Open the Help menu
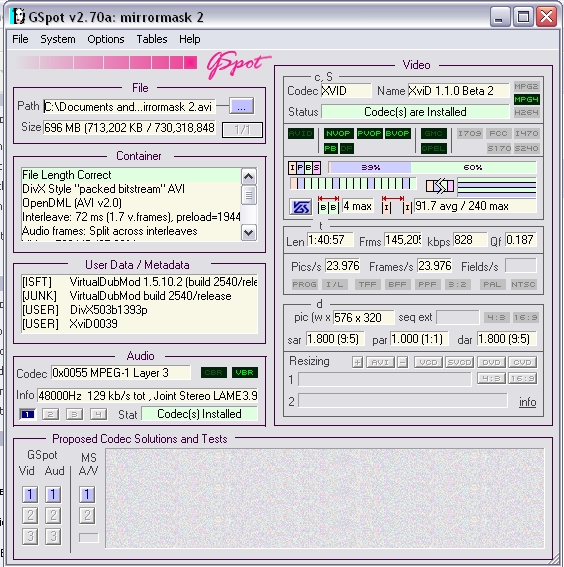564x567 pixels. point(189,39)
